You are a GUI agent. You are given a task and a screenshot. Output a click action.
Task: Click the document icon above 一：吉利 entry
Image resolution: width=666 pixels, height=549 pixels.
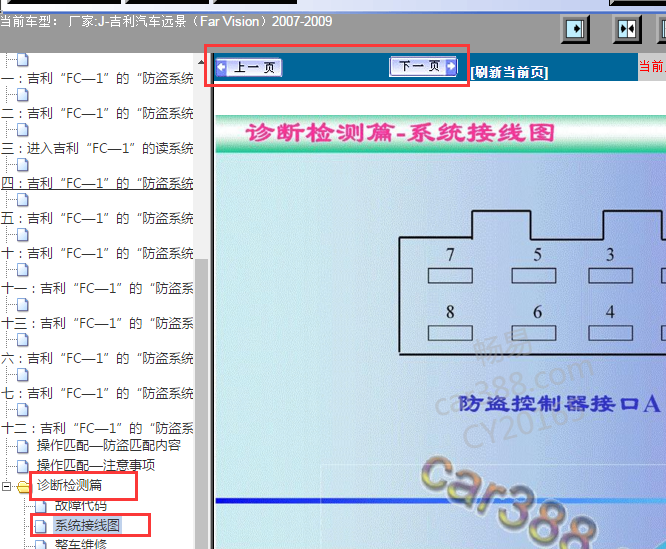[x=23, y=60]
